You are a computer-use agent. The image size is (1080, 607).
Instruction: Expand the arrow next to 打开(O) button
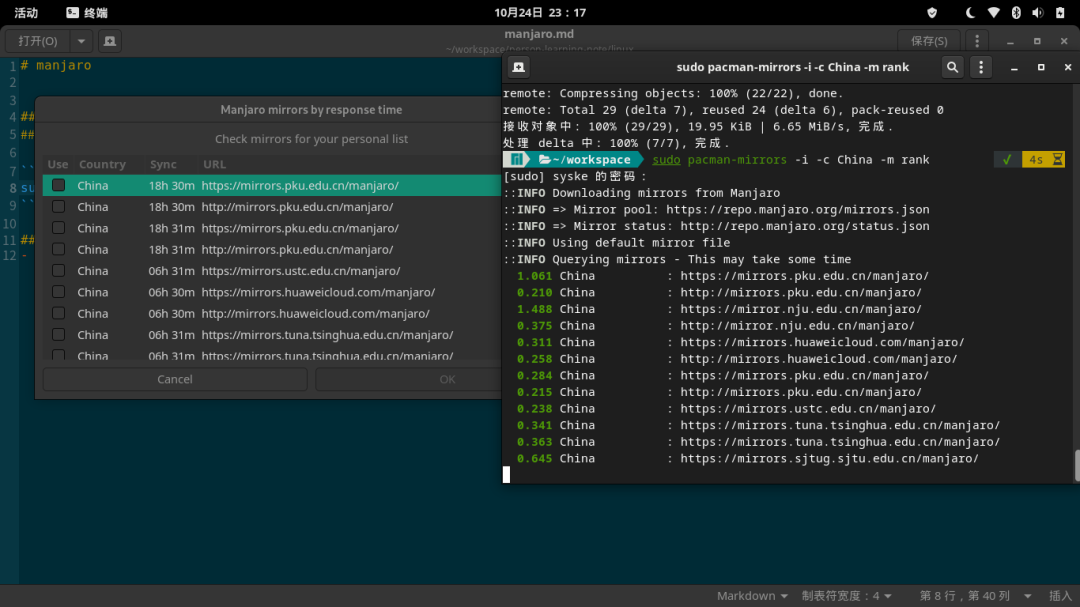coord(81,41)
